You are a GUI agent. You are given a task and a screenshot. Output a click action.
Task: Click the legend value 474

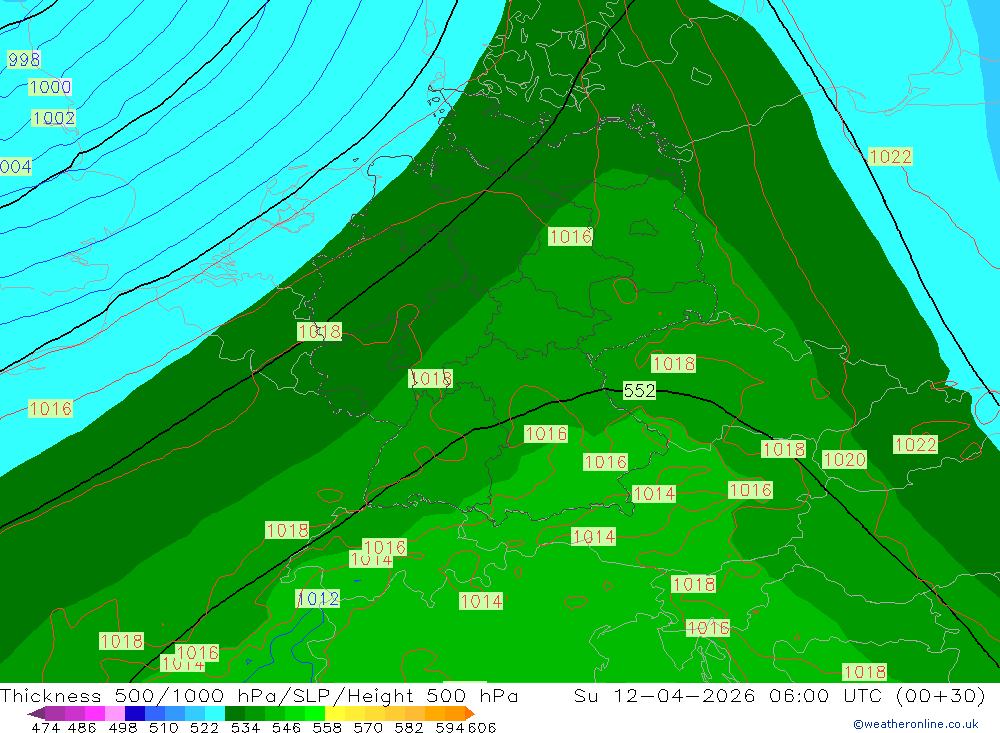[x=45, y=727]
